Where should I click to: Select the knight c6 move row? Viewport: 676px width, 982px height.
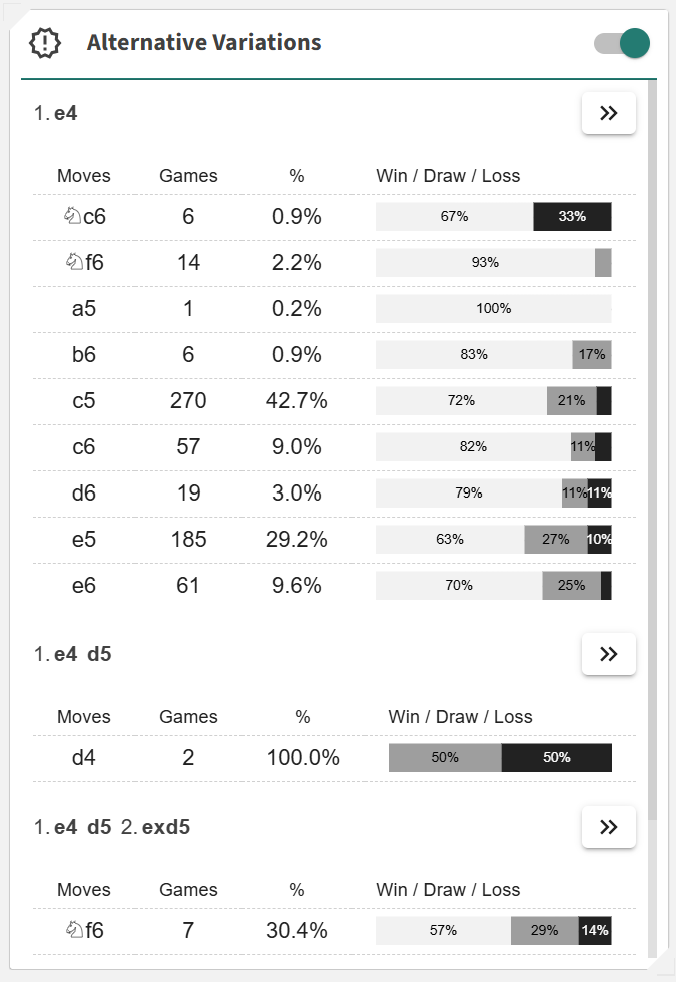(x=84, y=216)
